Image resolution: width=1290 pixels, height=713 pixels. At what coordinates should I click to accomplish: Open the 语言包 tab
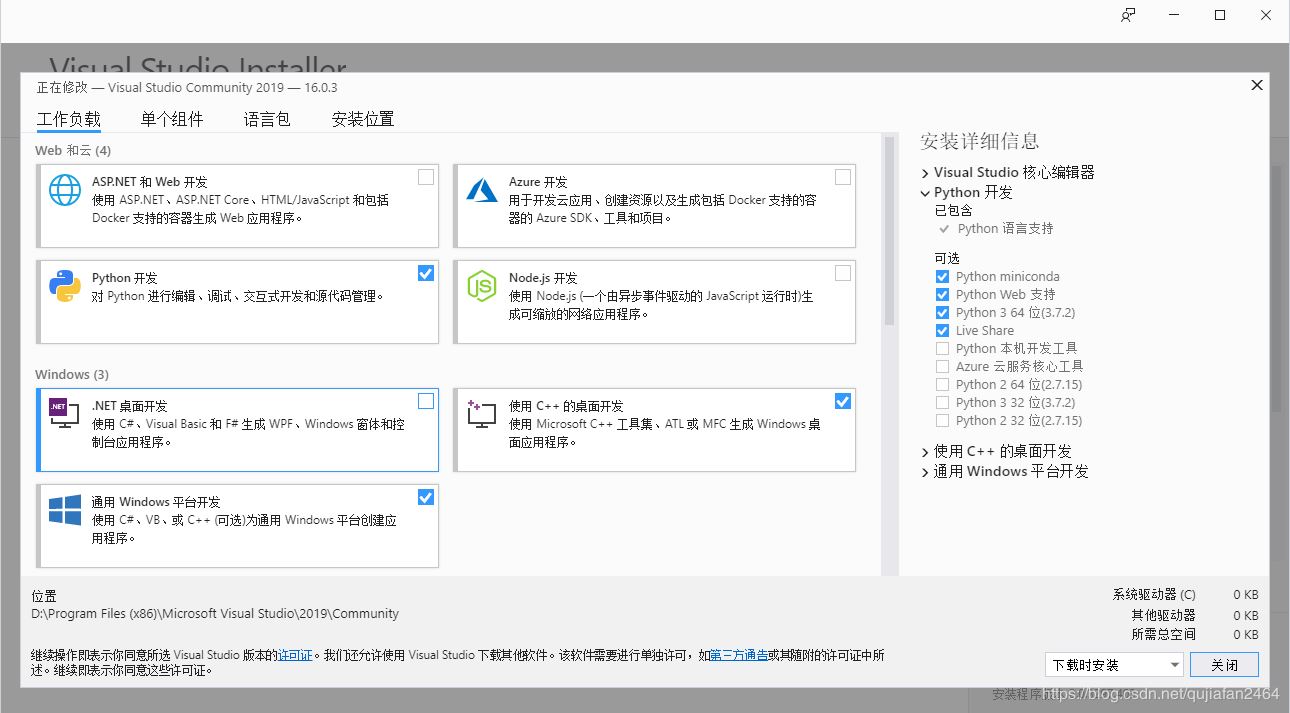tap(266, 118)
